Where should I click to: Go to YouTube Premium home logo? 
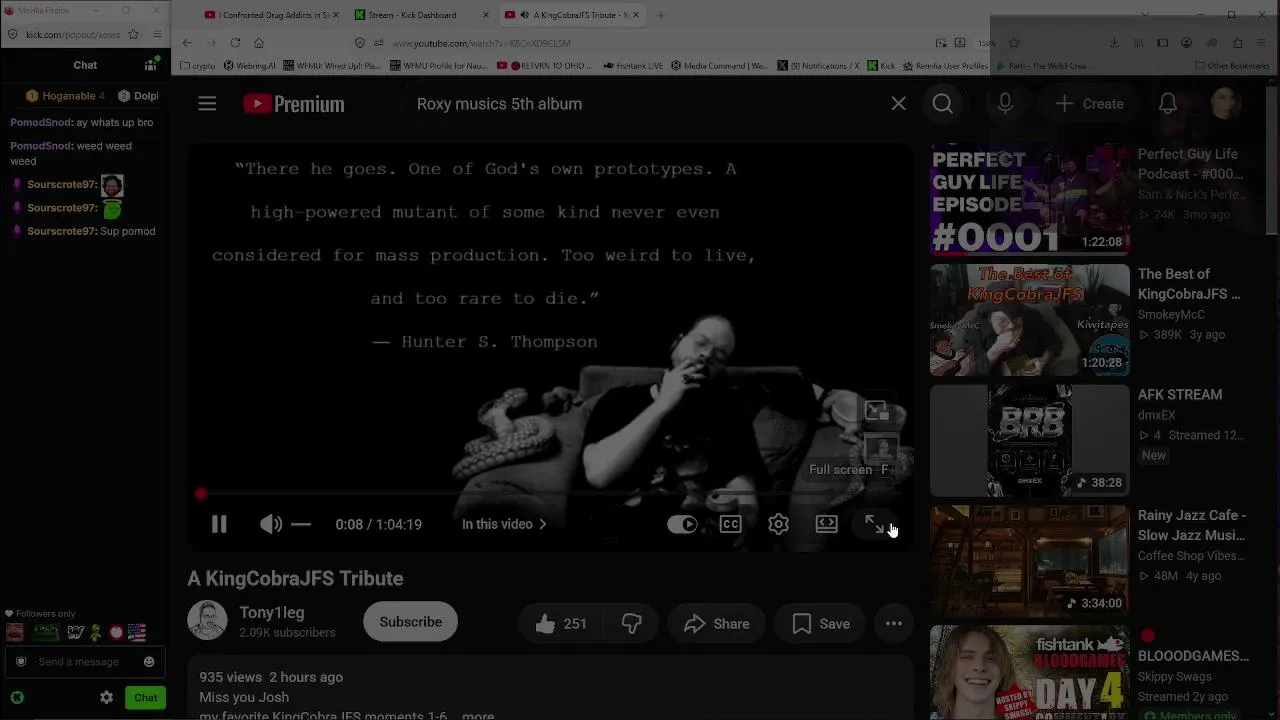pyautogui.click(x=294, y=104)
